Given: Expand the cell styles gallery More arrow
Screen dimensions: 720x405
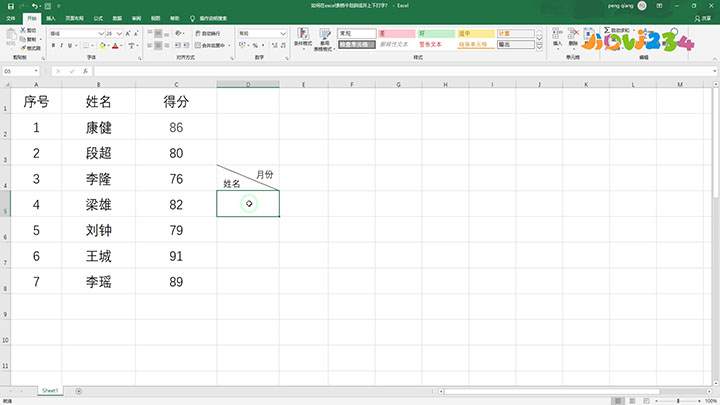Looking at the screenshot, I should pyautogui.click(x=540, y=46).
